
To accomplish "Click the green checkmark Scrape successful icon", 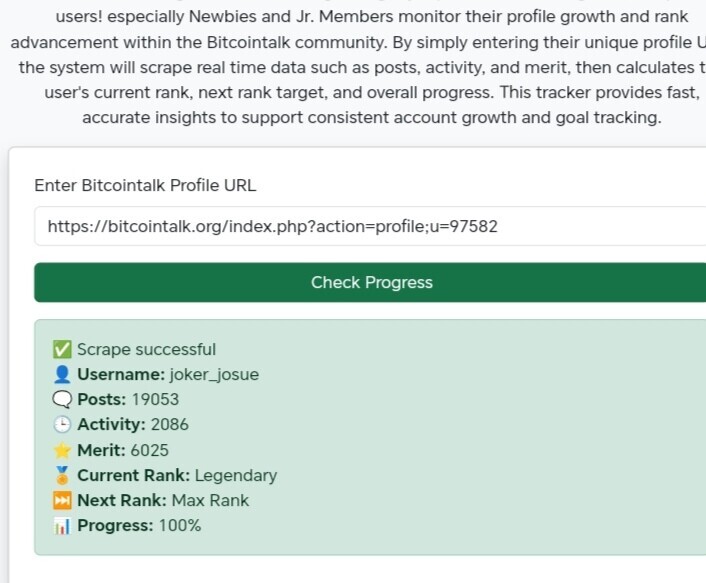I will [62, 349].
